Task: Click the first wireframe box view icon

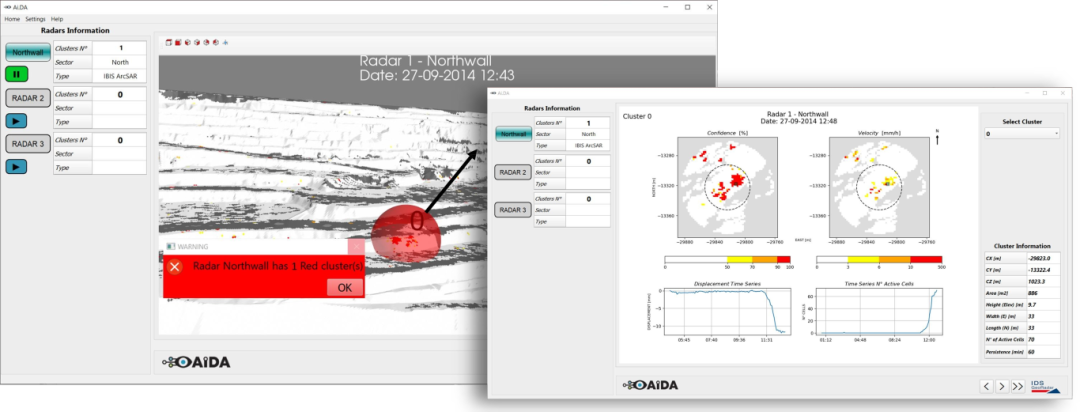Action: tap(169, 43)
